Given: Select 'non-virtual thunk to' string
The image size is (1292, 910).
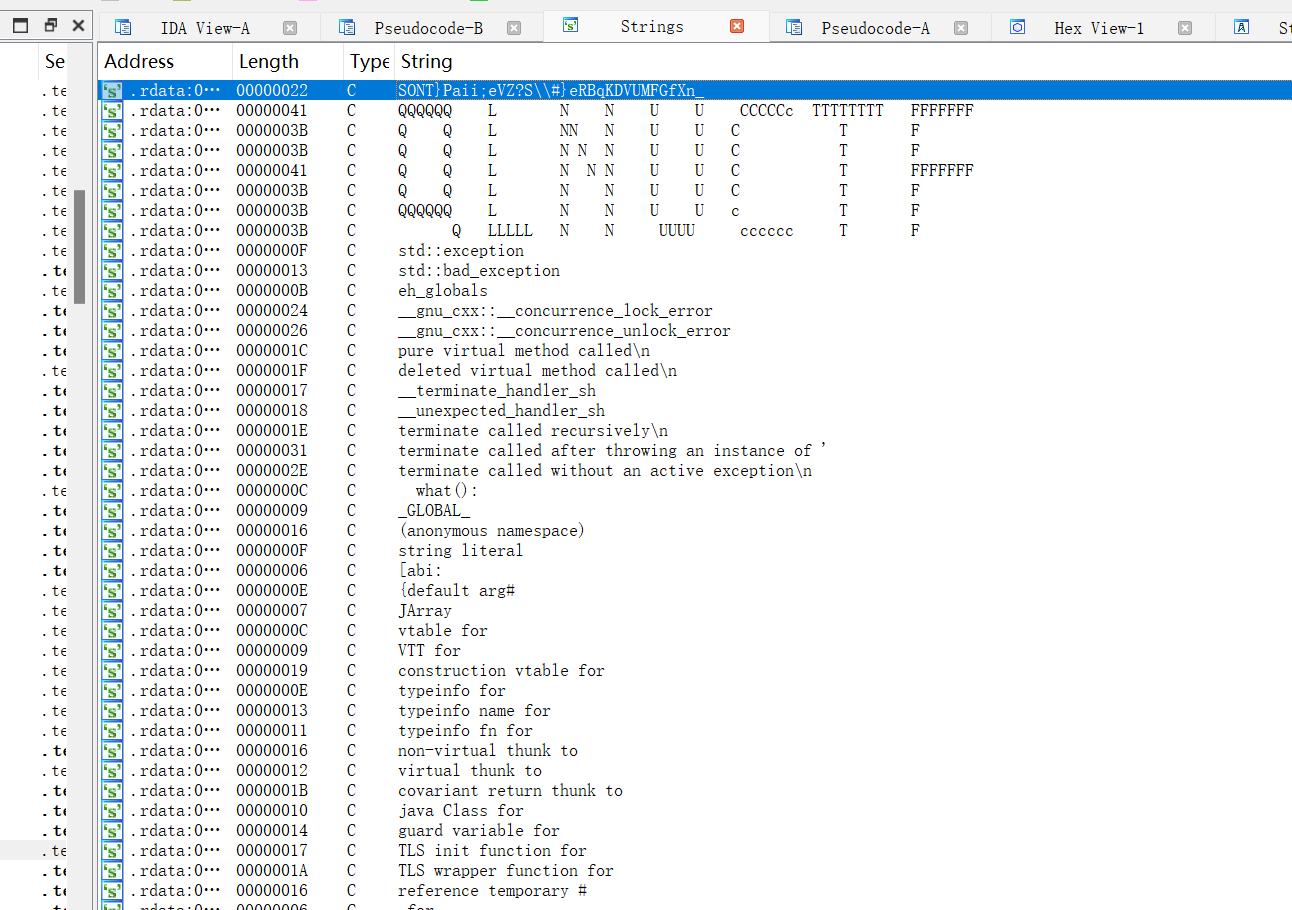Looking at the screenshot, I should 488,751.
